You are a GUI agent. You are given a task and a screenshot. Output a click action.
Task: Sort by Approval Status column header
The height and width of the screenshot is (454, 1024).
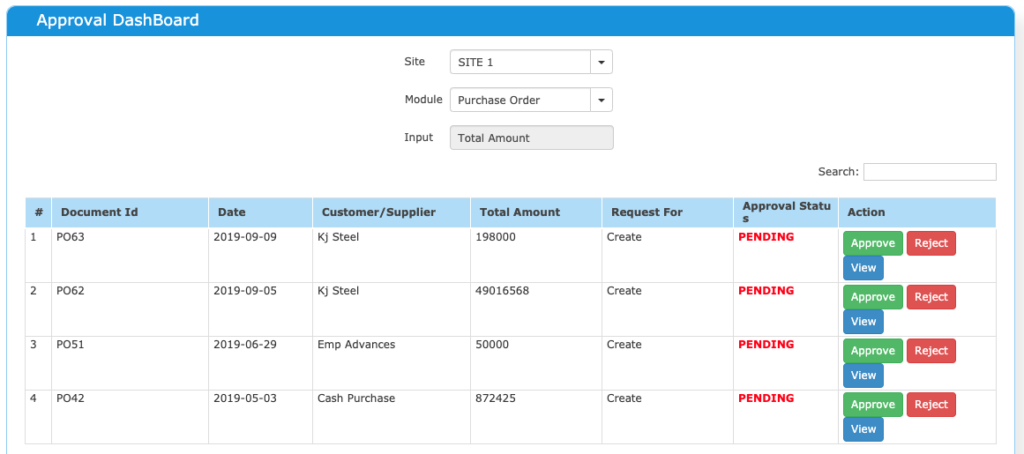click(x=786, y=212)
